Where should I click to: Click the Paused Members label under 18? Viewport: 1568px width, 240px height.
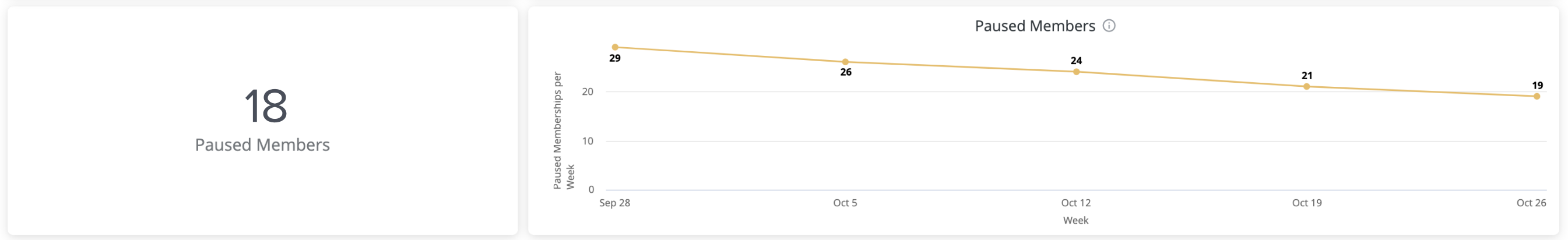point(262,144)
